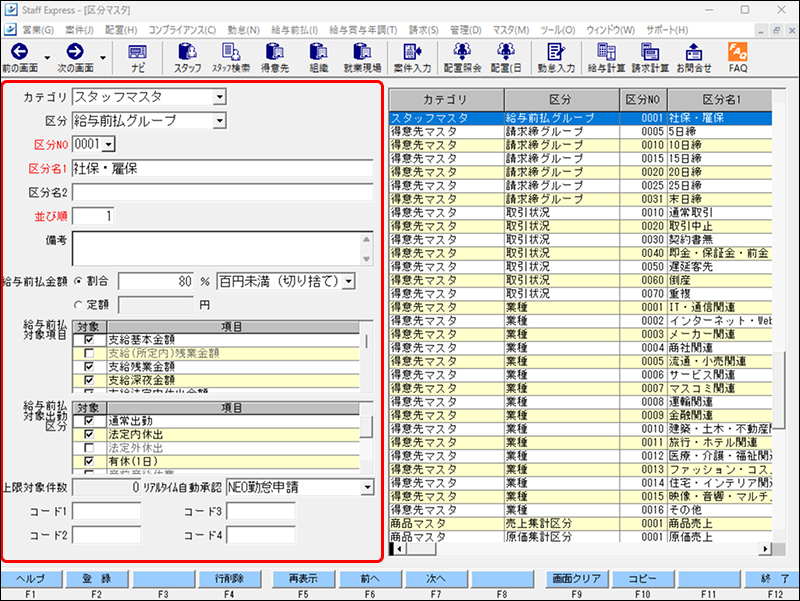Open the 給与前払(I) menu
This screenshot has height=601, width=800.
coord(294,30)
